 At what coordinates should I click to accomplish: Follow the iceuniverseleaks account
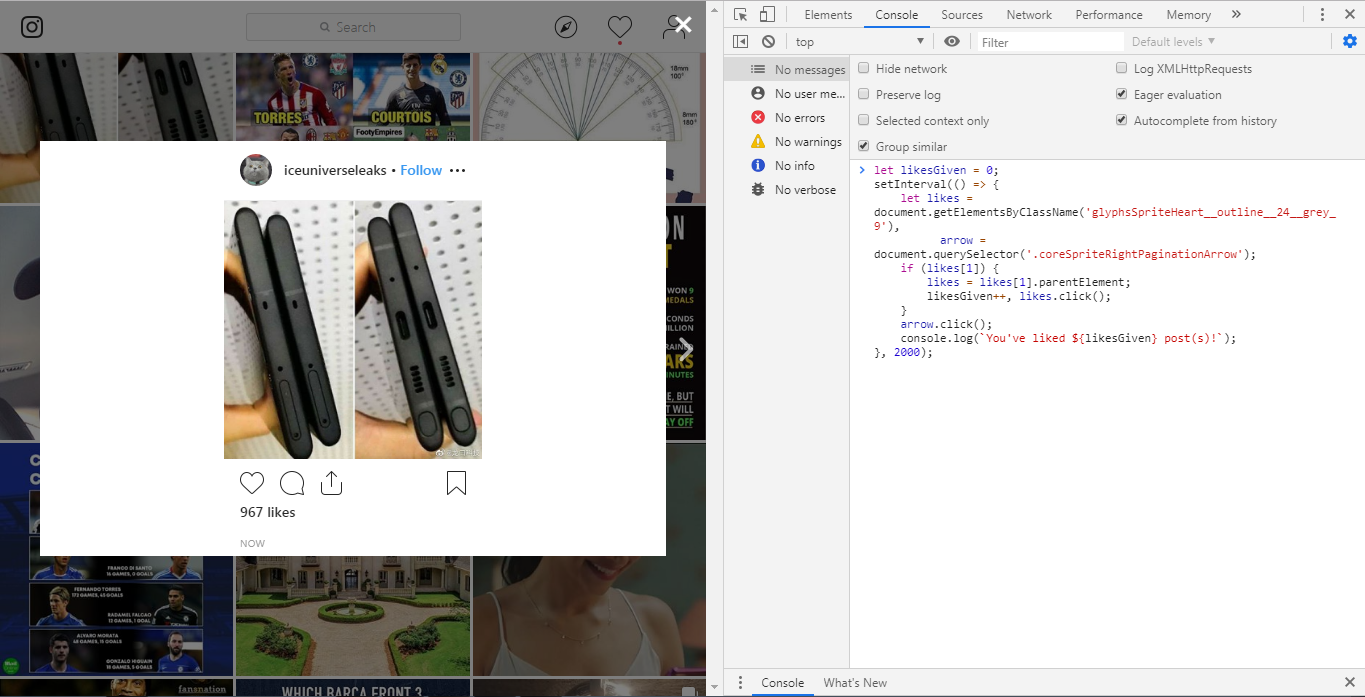[x=421, y=171]
